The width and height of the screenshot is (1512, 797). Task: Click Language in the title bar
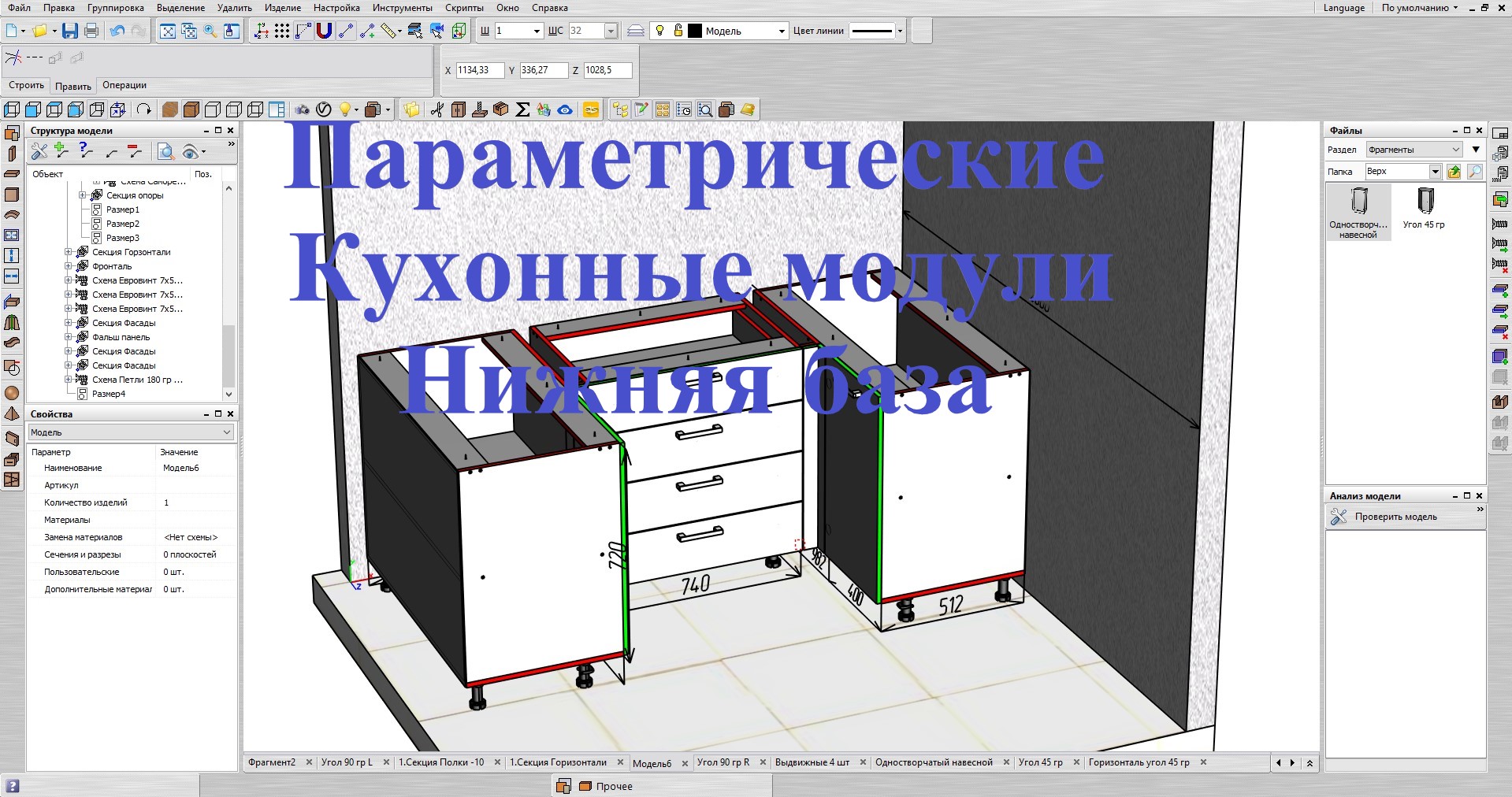[1343, 8]
